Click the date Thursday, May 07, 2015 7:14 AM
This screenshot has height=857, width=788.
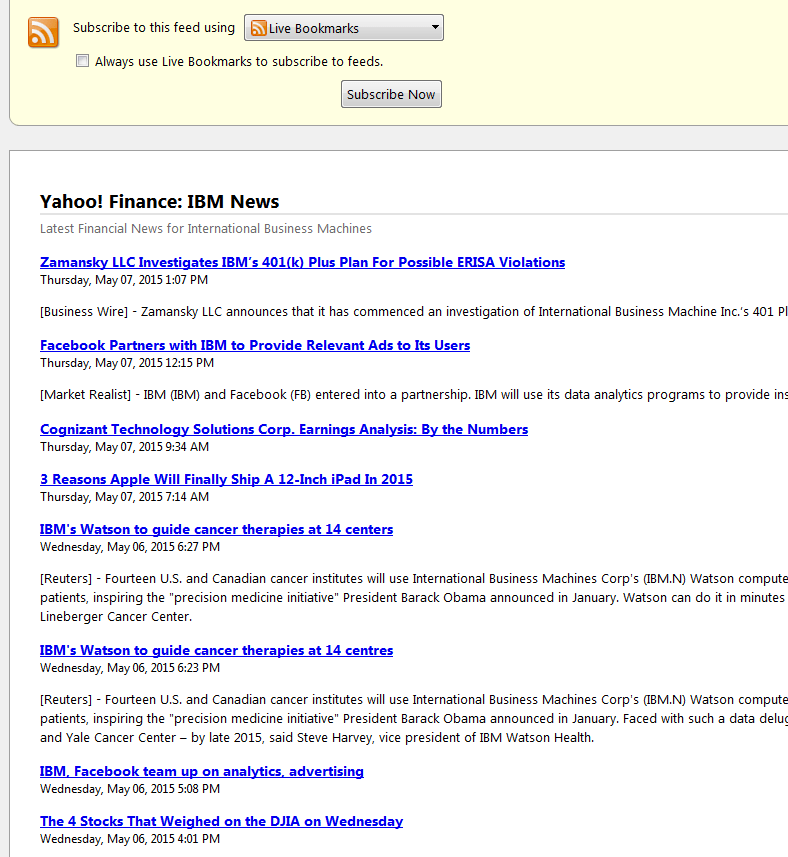click(125, 497)
